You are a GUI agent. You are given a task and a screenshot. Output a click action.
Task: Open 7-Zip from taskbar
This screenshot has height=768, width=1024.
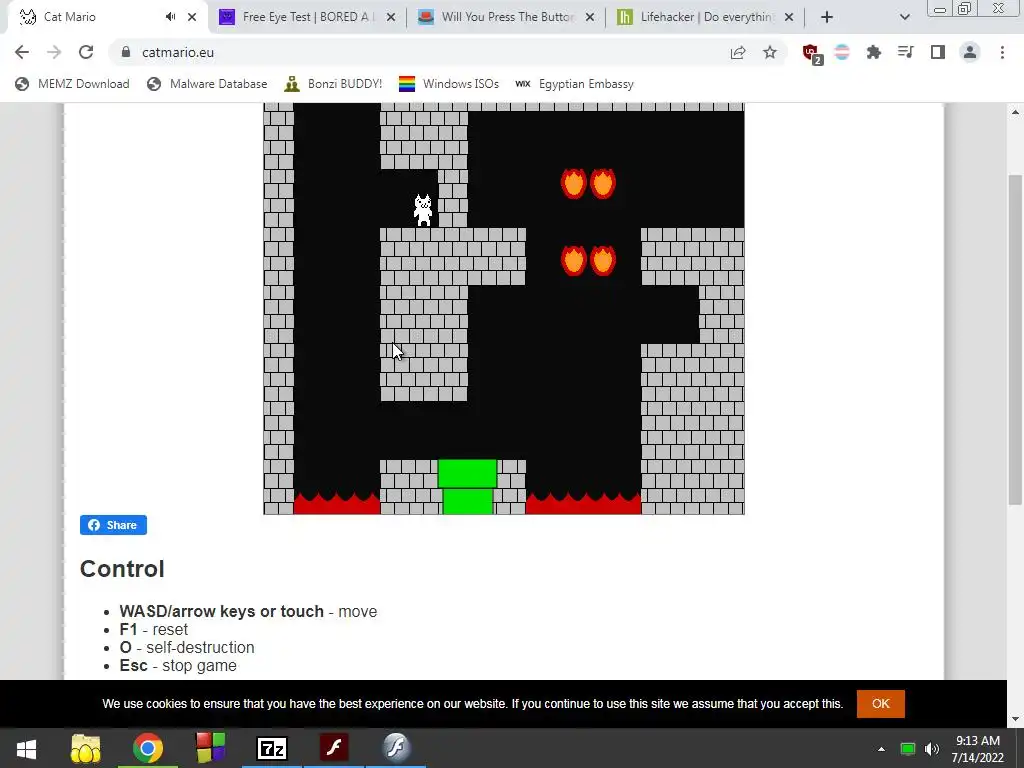(272, 748)
